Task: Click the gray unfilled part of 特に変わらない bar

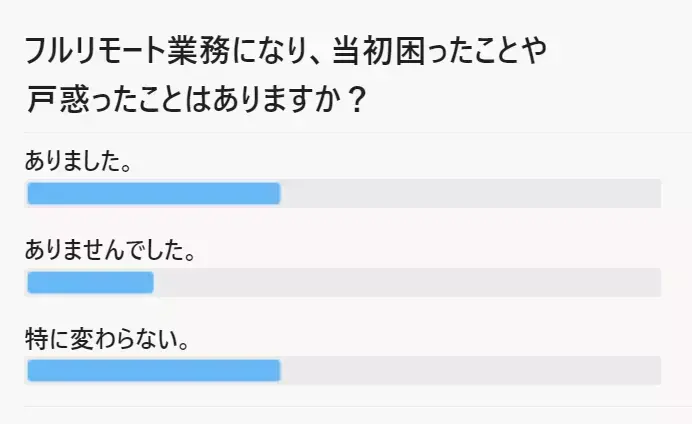Action: [x=471, y=371]
